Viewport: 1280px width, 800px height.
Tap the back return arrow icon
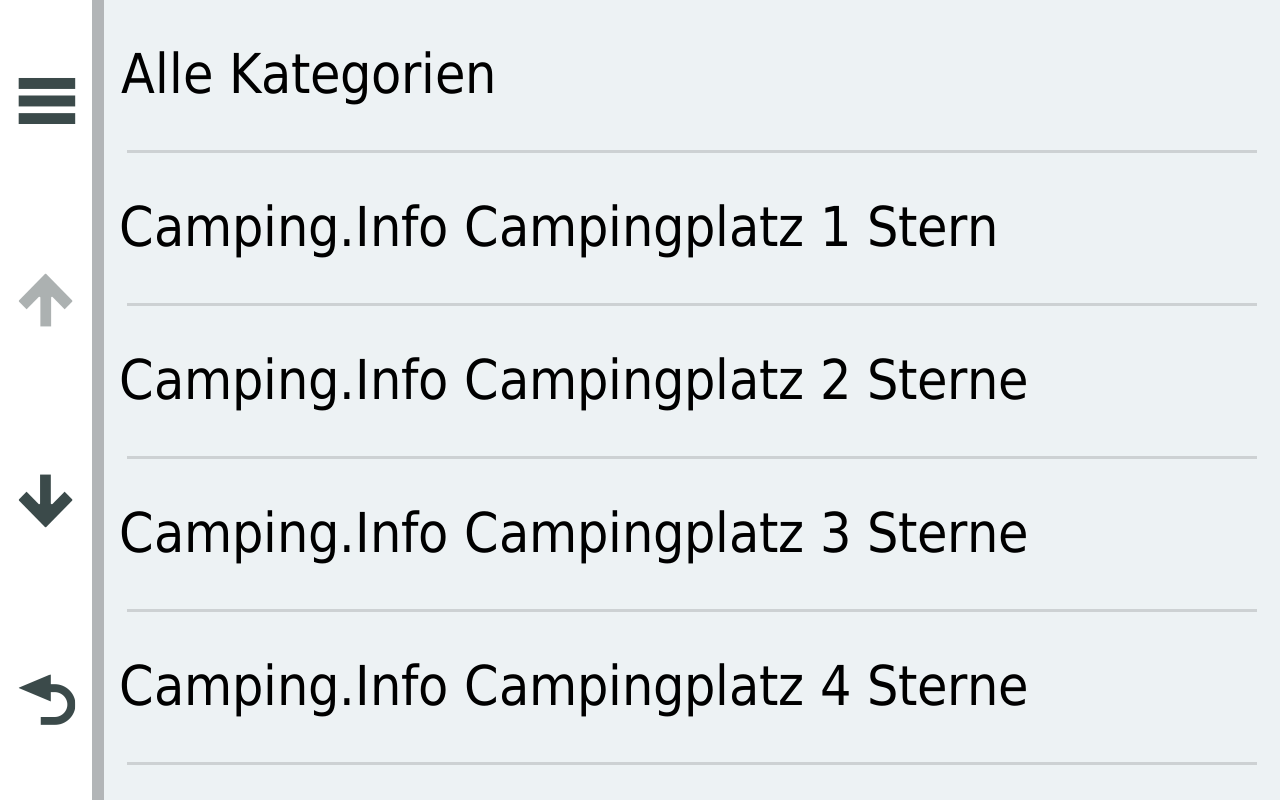point(47,699)
